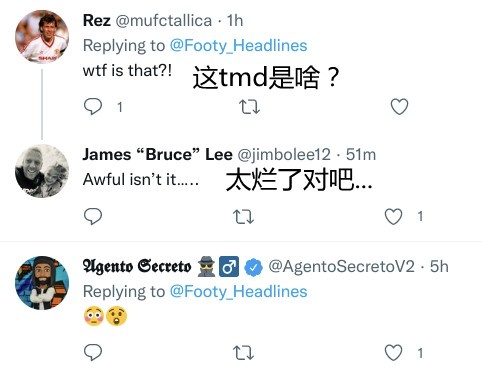Open Agento Secreto's cartoon avatar
The width and height of the screenshot is (482, 368).
pyautogui.click(x=42, y=283)
